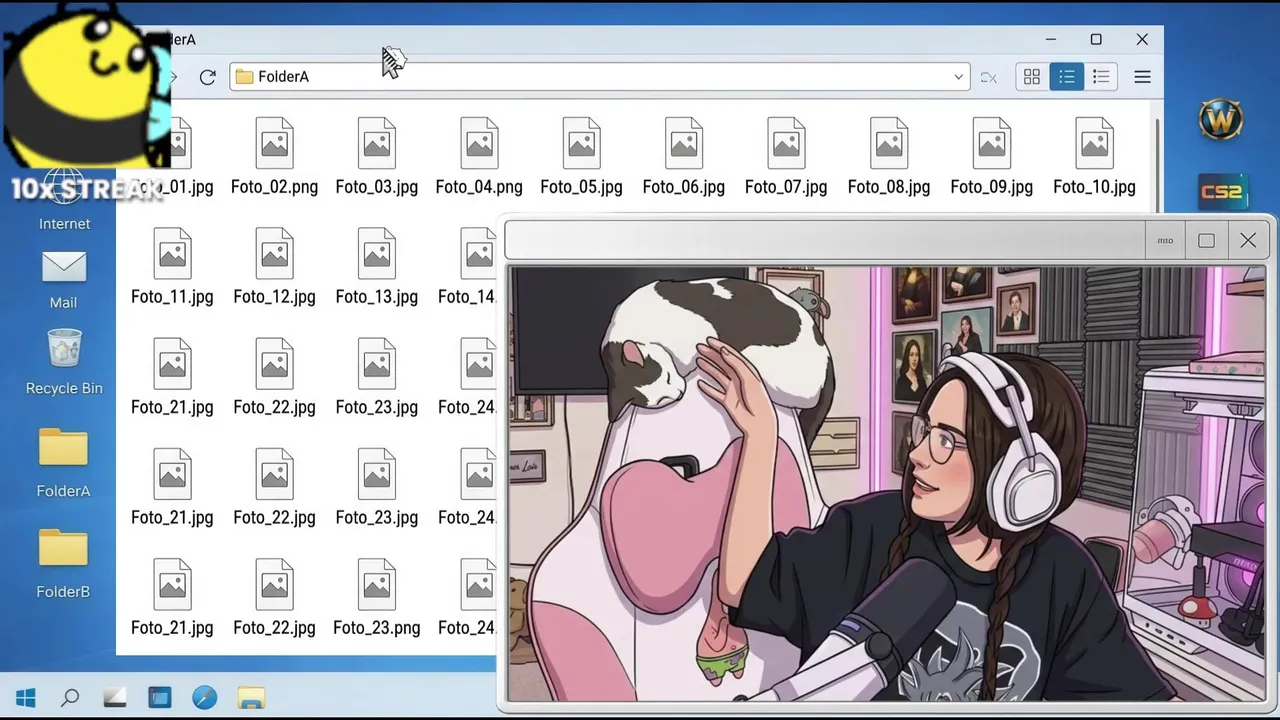Close the picture viewer window

click(1248, 241)
